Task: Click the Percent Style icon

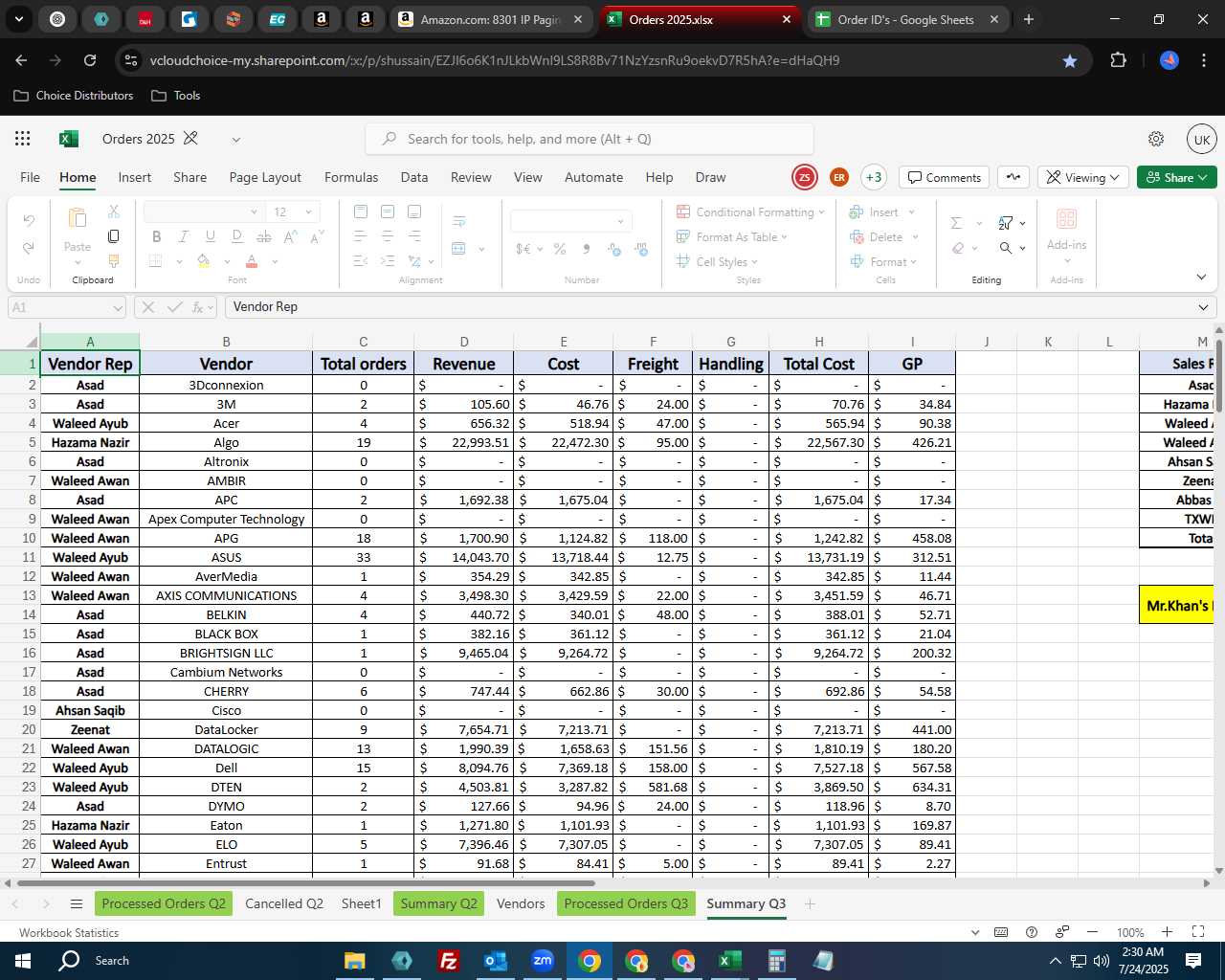Action: tap(560, 249)
